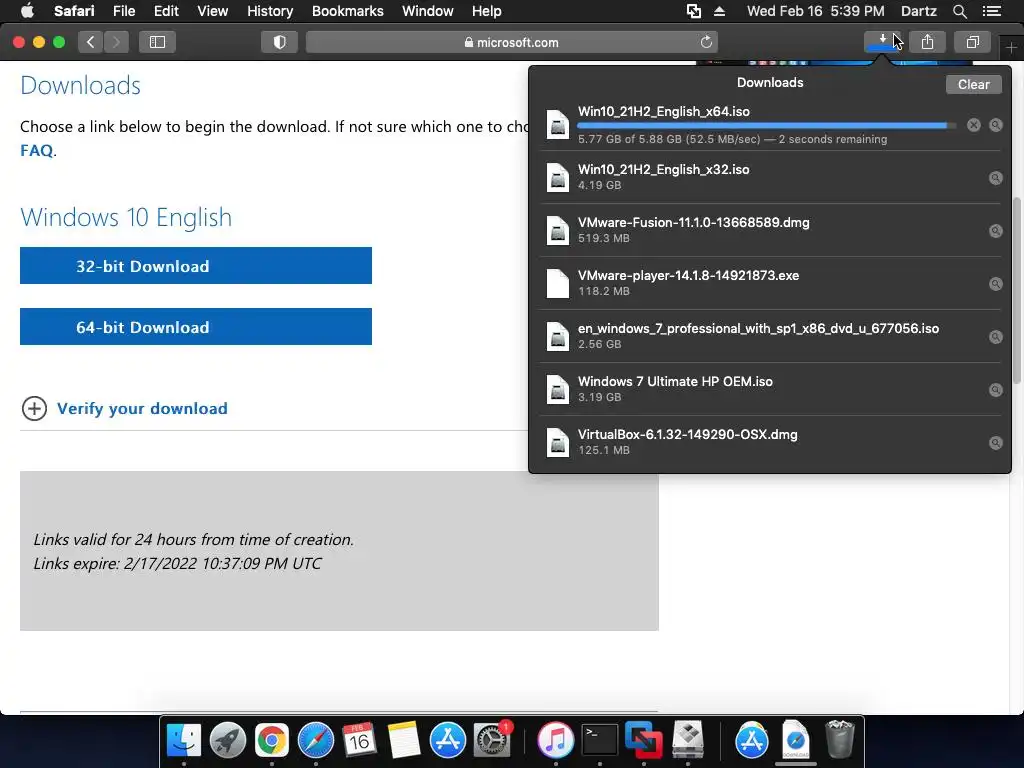Go back to the previous page
This screenshot has height=768, width=1024.
pyautogui.click(x=90, y=42)
